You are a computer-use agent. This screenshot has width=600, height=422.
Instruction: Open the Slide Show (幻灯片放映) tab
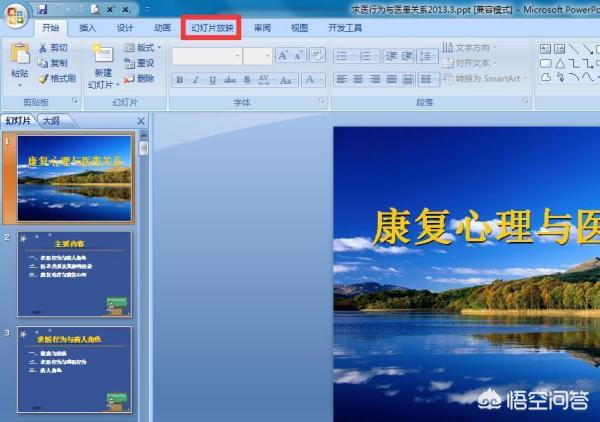click(x=212, y=28)
